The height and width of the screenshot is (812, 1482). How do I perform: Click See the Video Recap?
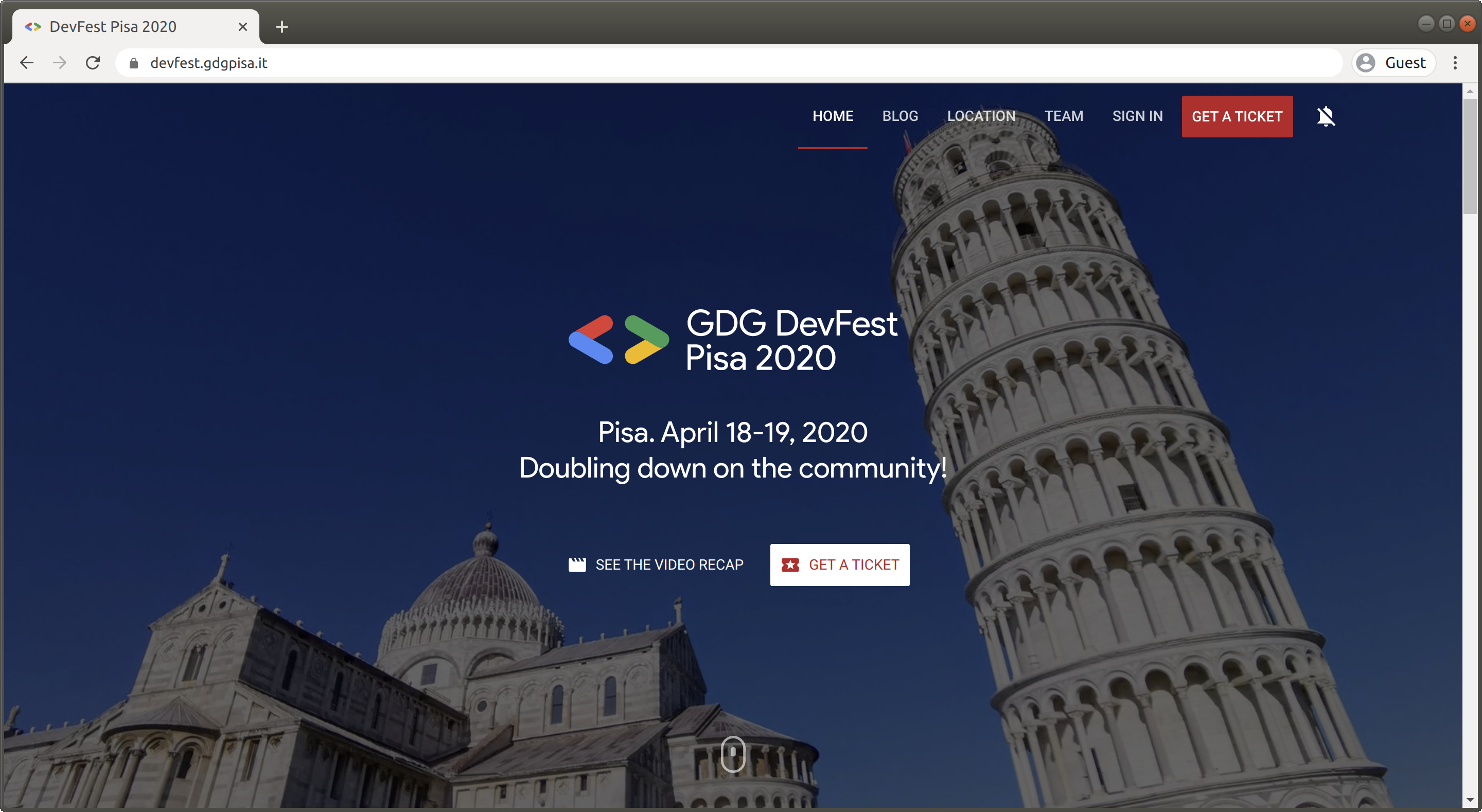656,564
